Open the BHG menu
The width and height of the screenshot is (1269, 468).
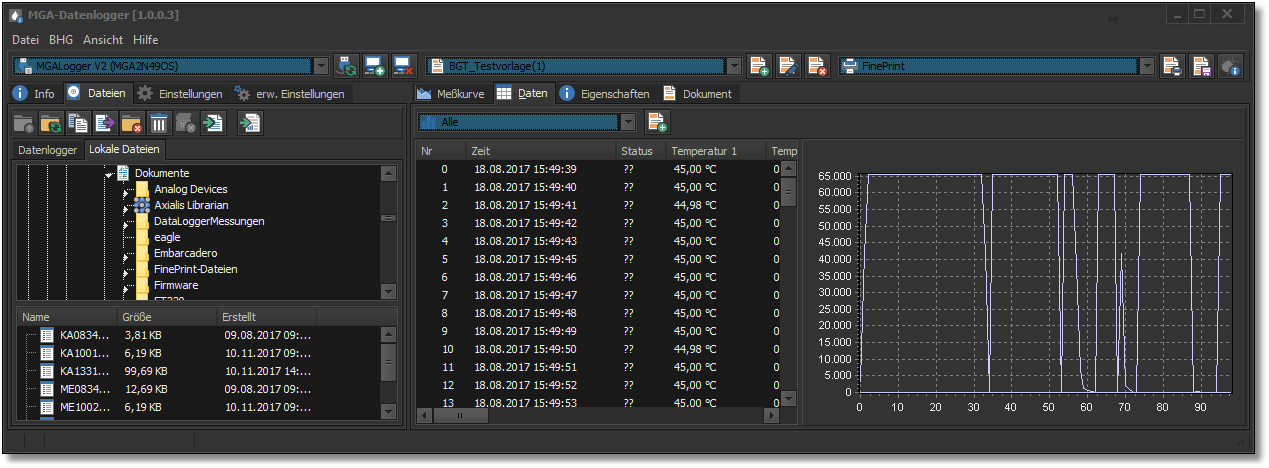[61, 40]
